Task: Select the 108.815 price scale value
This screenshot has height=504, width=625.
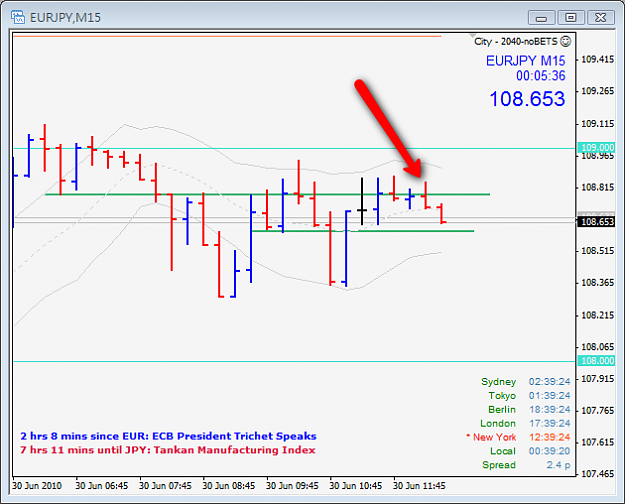Action: [597, 187]
